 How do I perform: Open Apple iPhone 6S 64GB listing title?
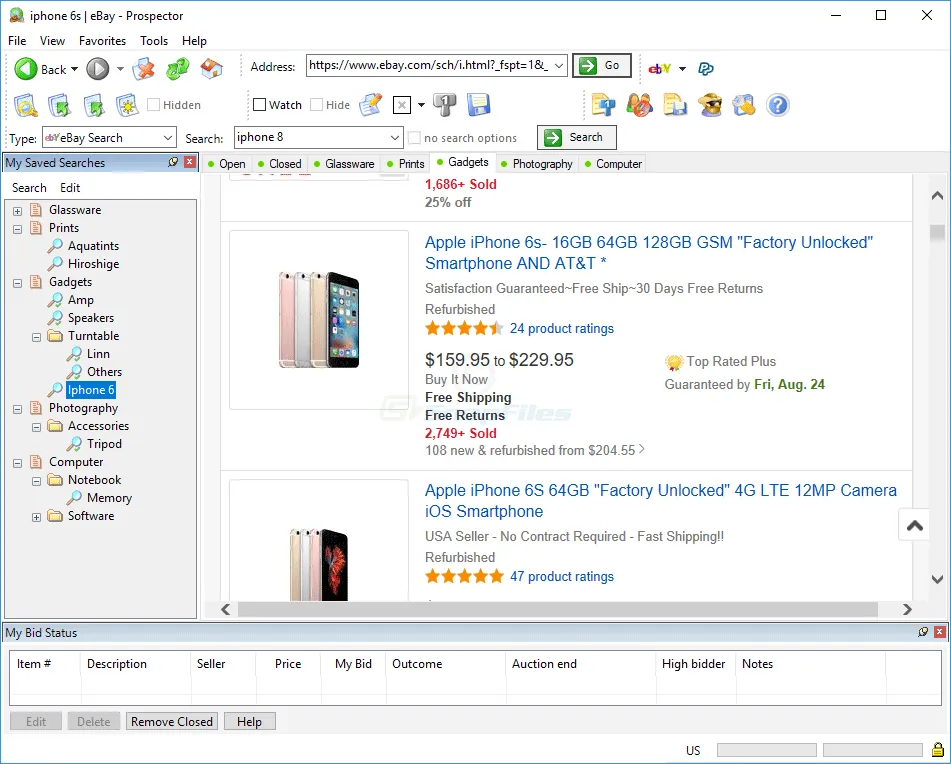(x=660, y=501)
